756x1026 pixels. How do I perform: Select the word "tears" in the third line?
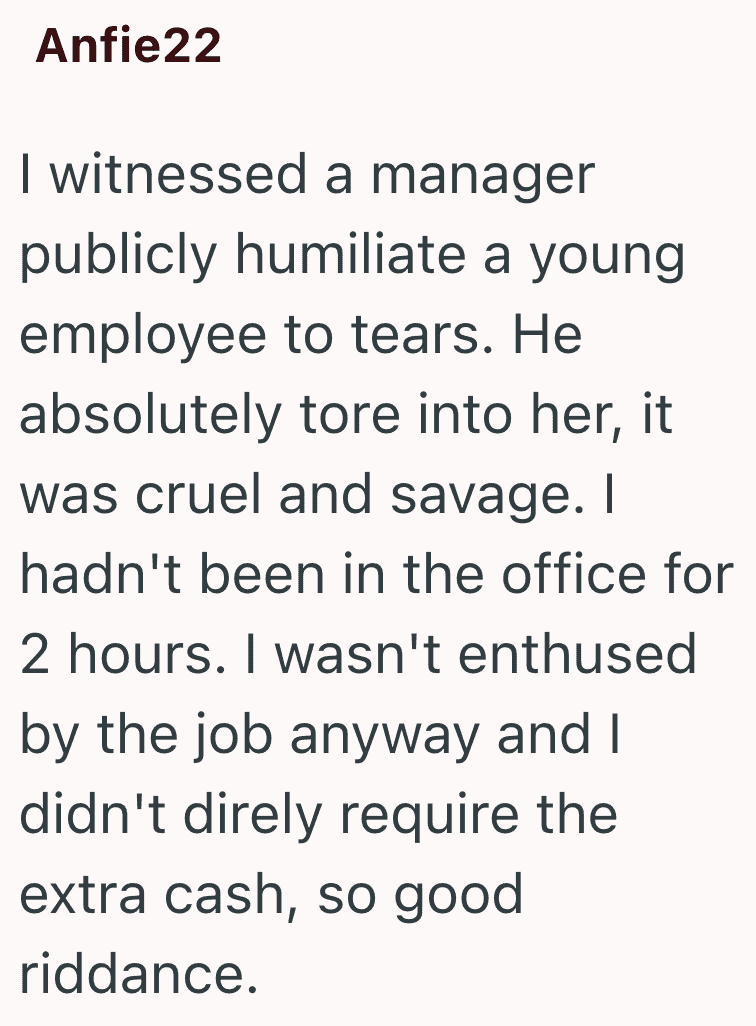click(x=415, y=334)
